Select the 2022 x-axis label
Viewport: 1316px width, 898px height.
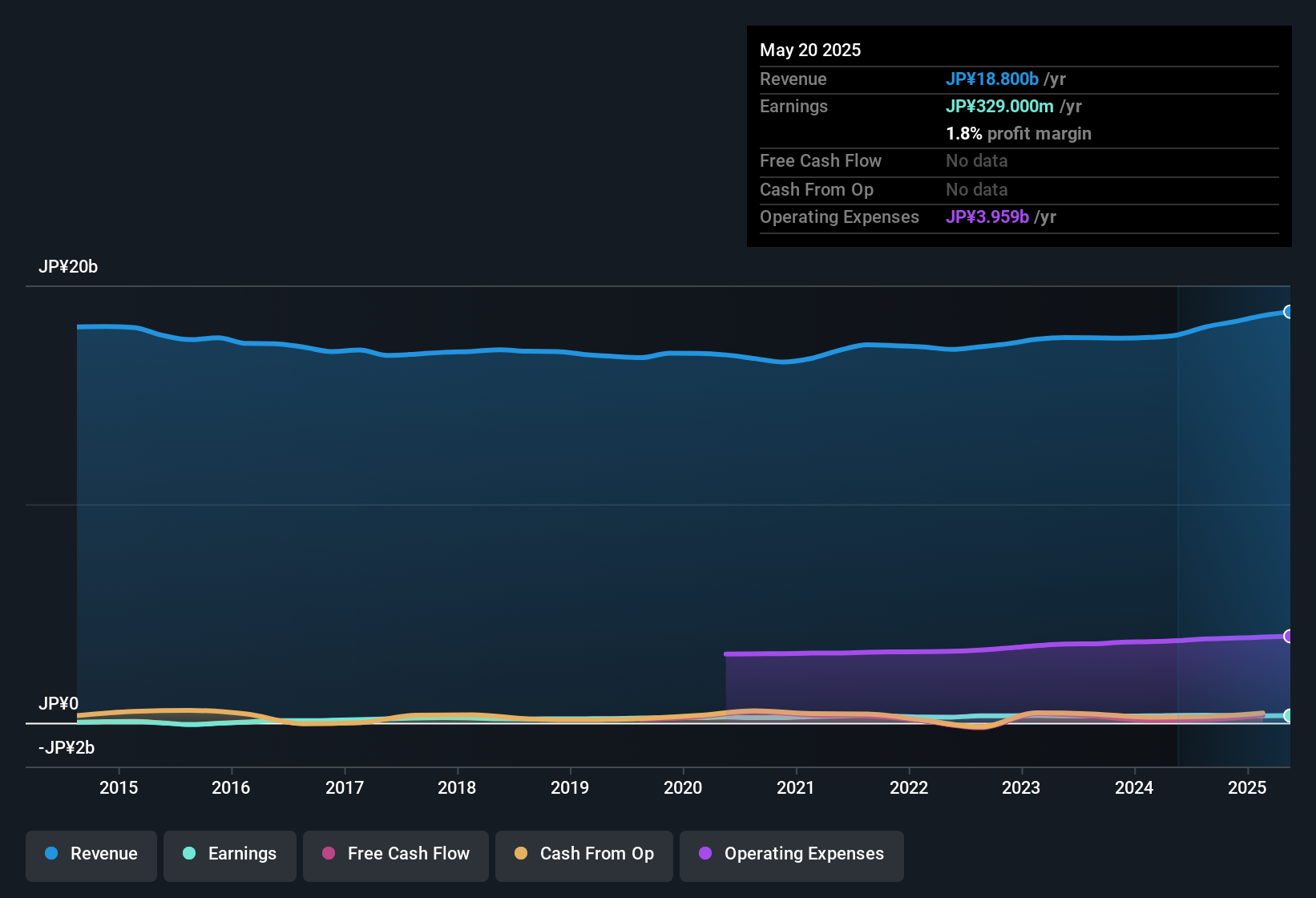click(909, 787)
